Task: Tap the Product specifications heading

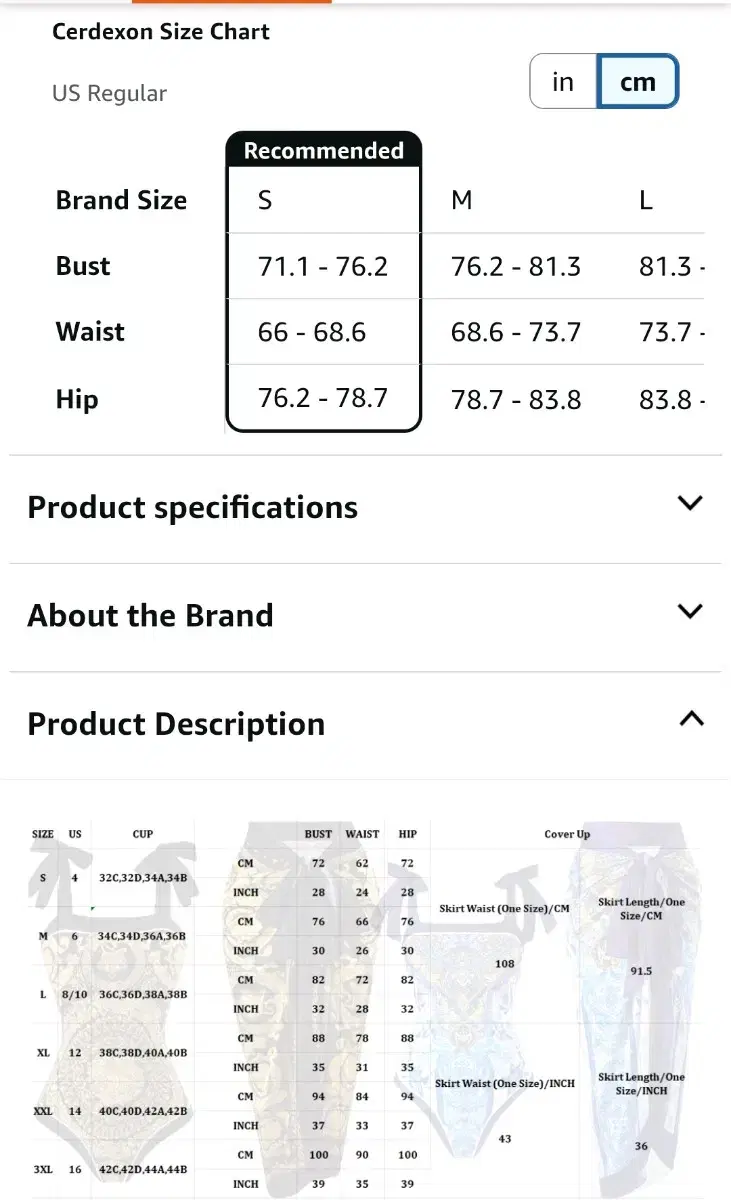Action: click(x=192, y=508)
